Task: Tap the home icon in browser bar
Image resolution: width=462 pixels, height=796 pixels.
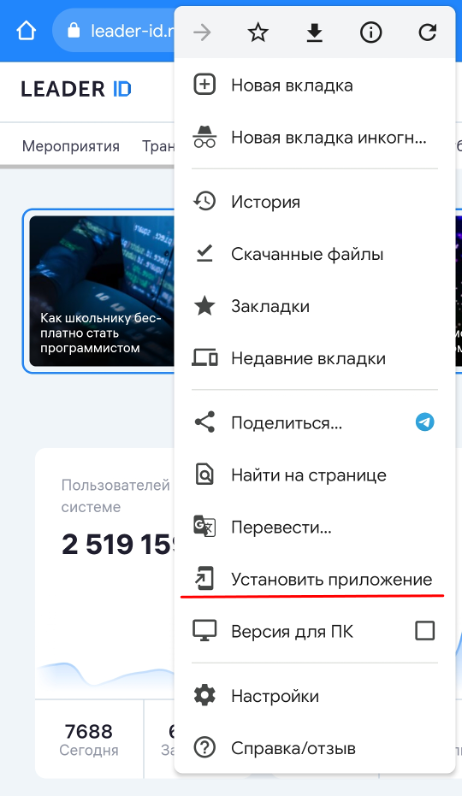Action: [26, 31]
